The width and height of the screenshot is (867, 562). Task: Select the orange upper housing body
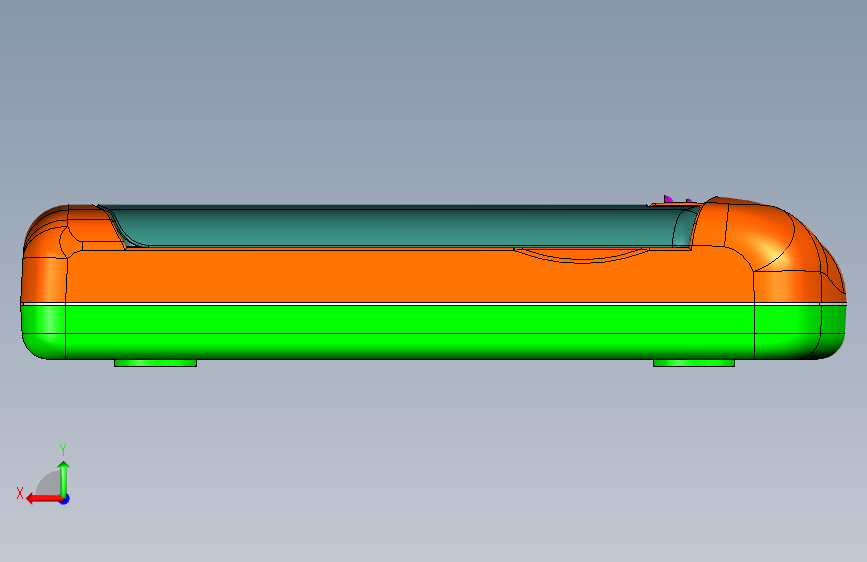[x=409, y=277]
